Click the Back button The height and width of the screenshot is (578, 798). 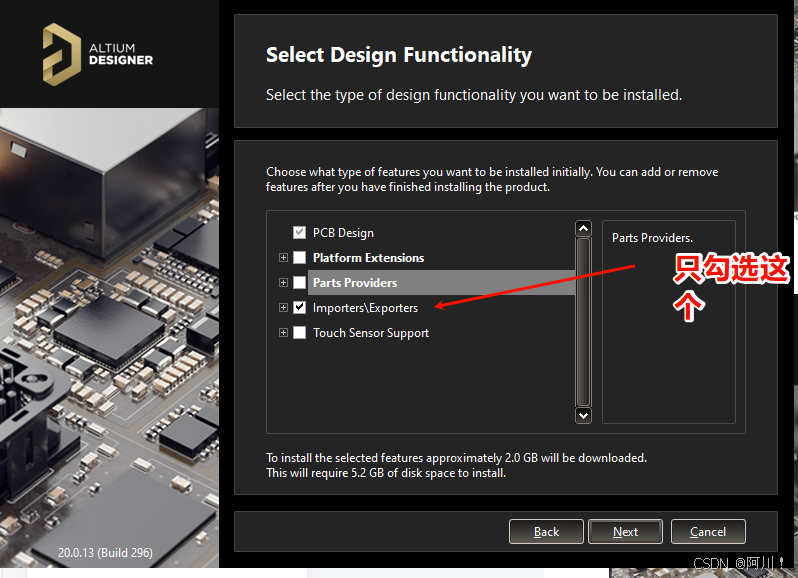pyautogui.click(x=546, y=532)
